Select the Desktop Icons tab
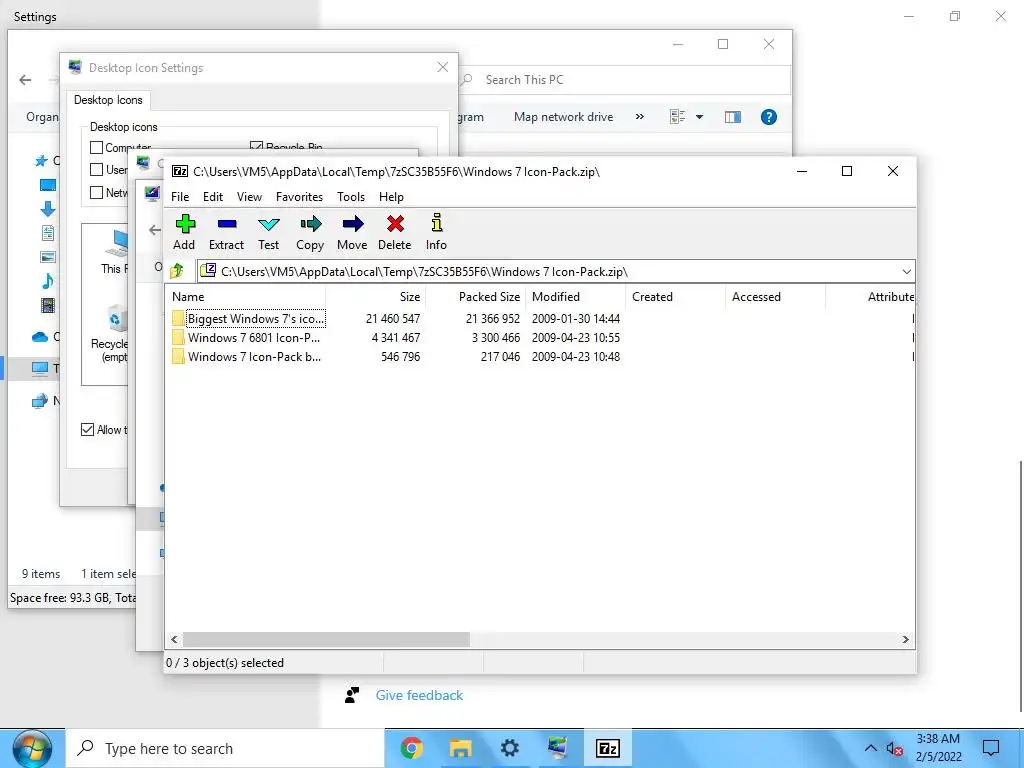The height and width of the screenshot is (768, 1024). tap(108, 100)
